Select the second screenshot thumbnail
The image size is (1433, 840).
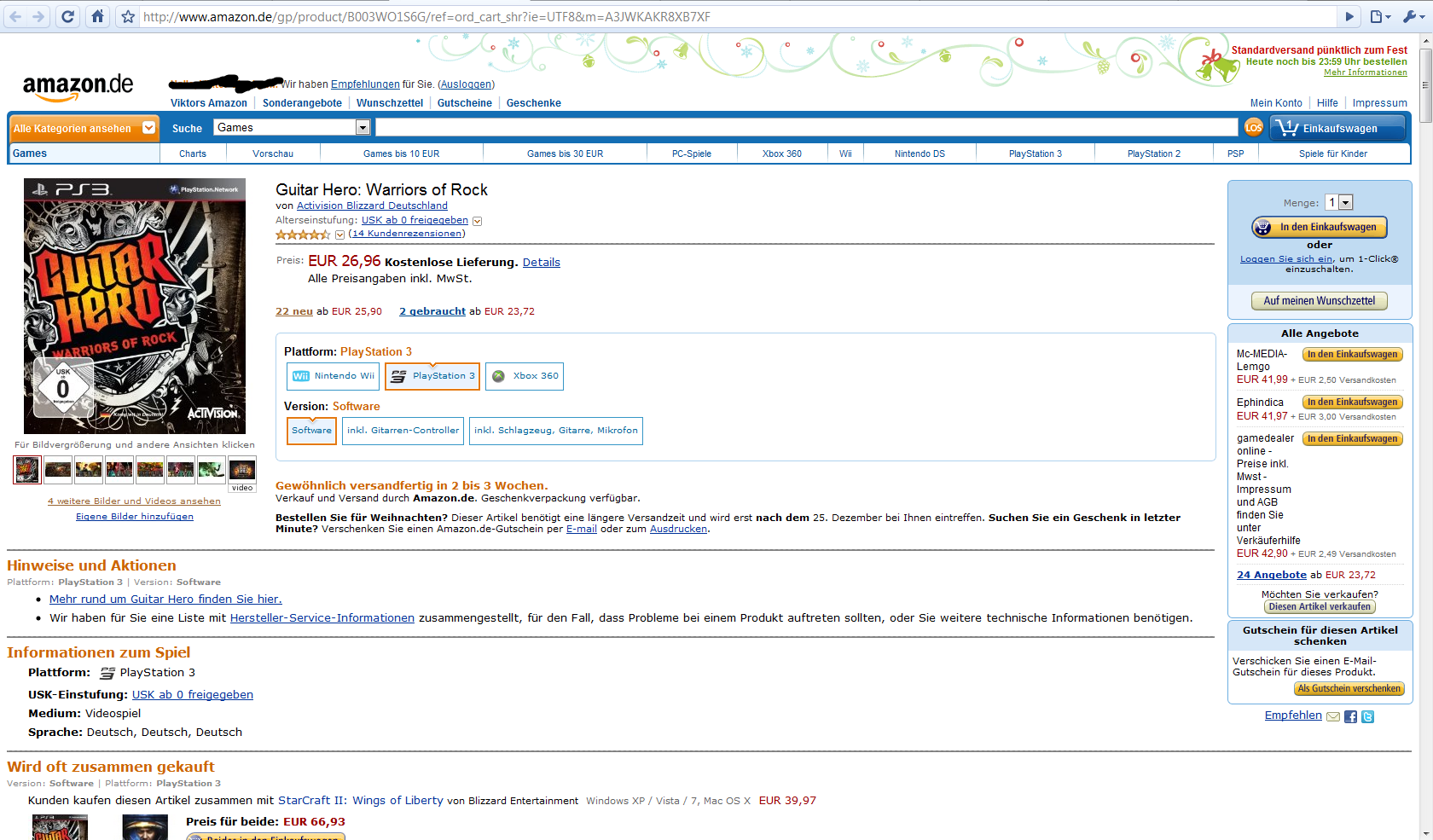pos(58,469)
